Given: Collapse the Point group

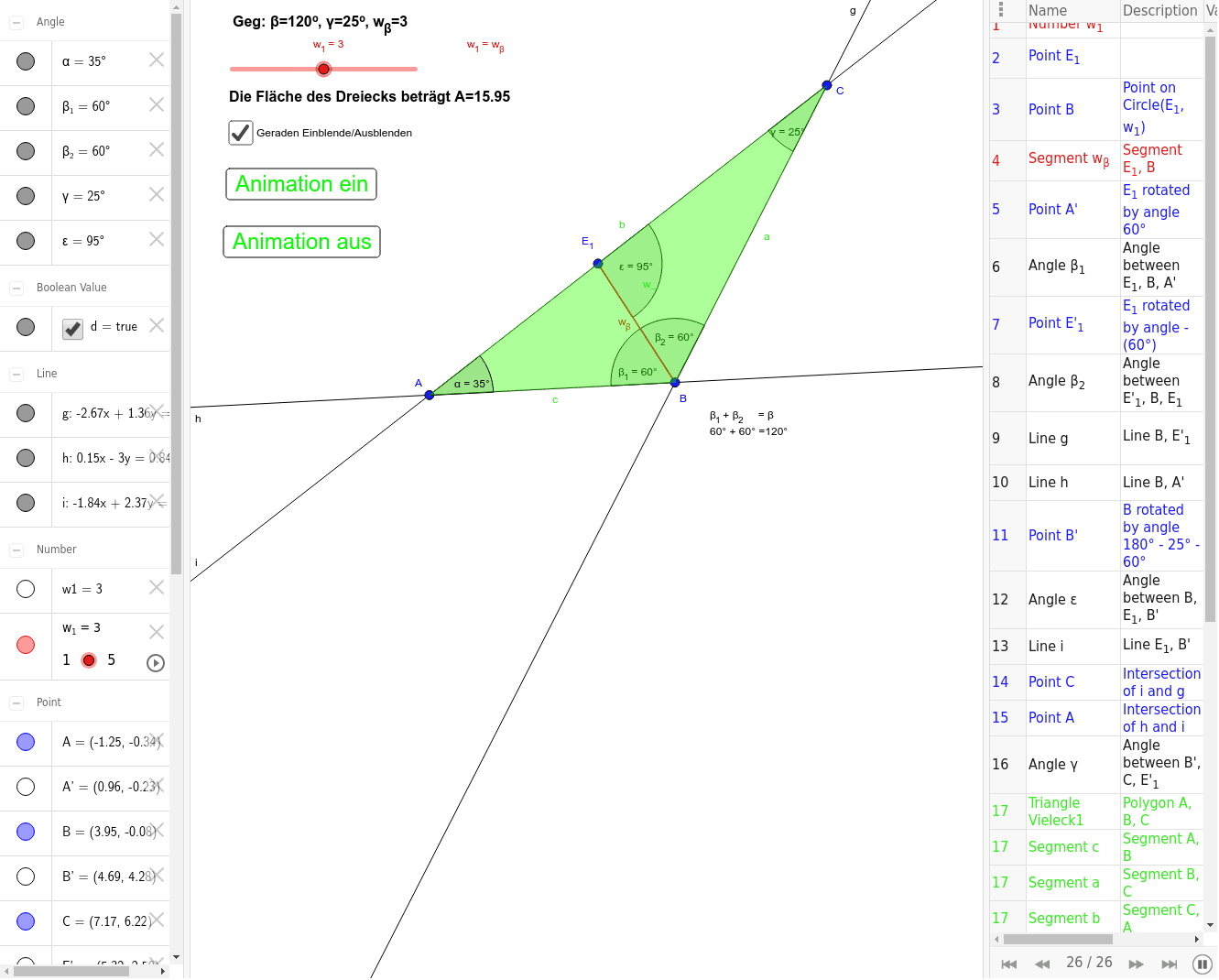Looking at the screenshot, I should [16, 702].
